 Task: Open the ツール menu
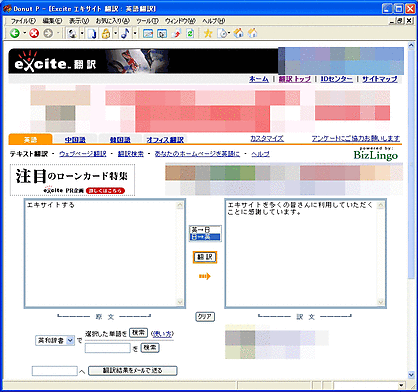coord(147,21)
